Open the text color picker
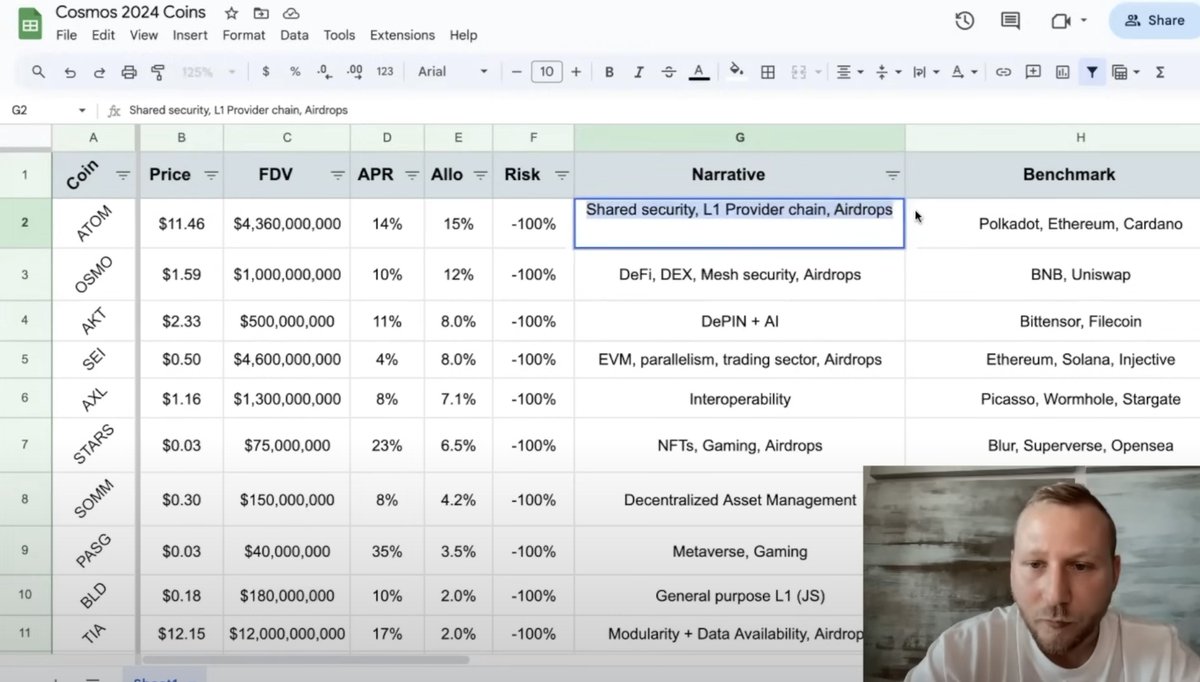This screenshot has height=682, width=1200. point(699,72)
